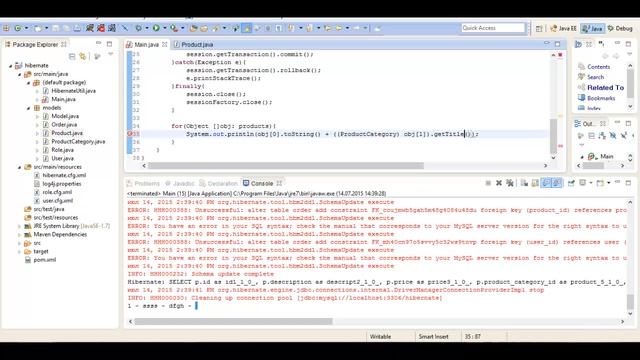
Task: Click the Sort icon in Outline view
Action: [x=602, y=136]
